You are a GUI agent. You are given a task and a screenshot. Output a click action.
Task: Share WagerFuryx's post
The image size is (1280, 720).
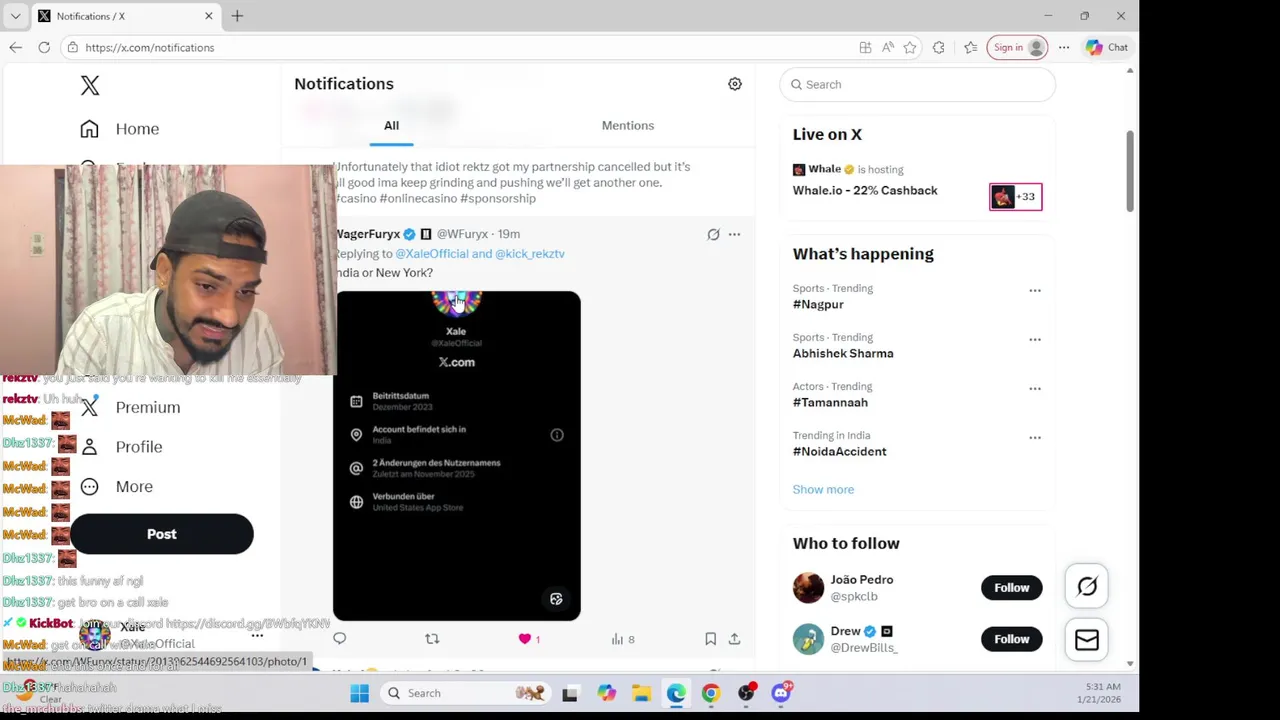[734, 639]
